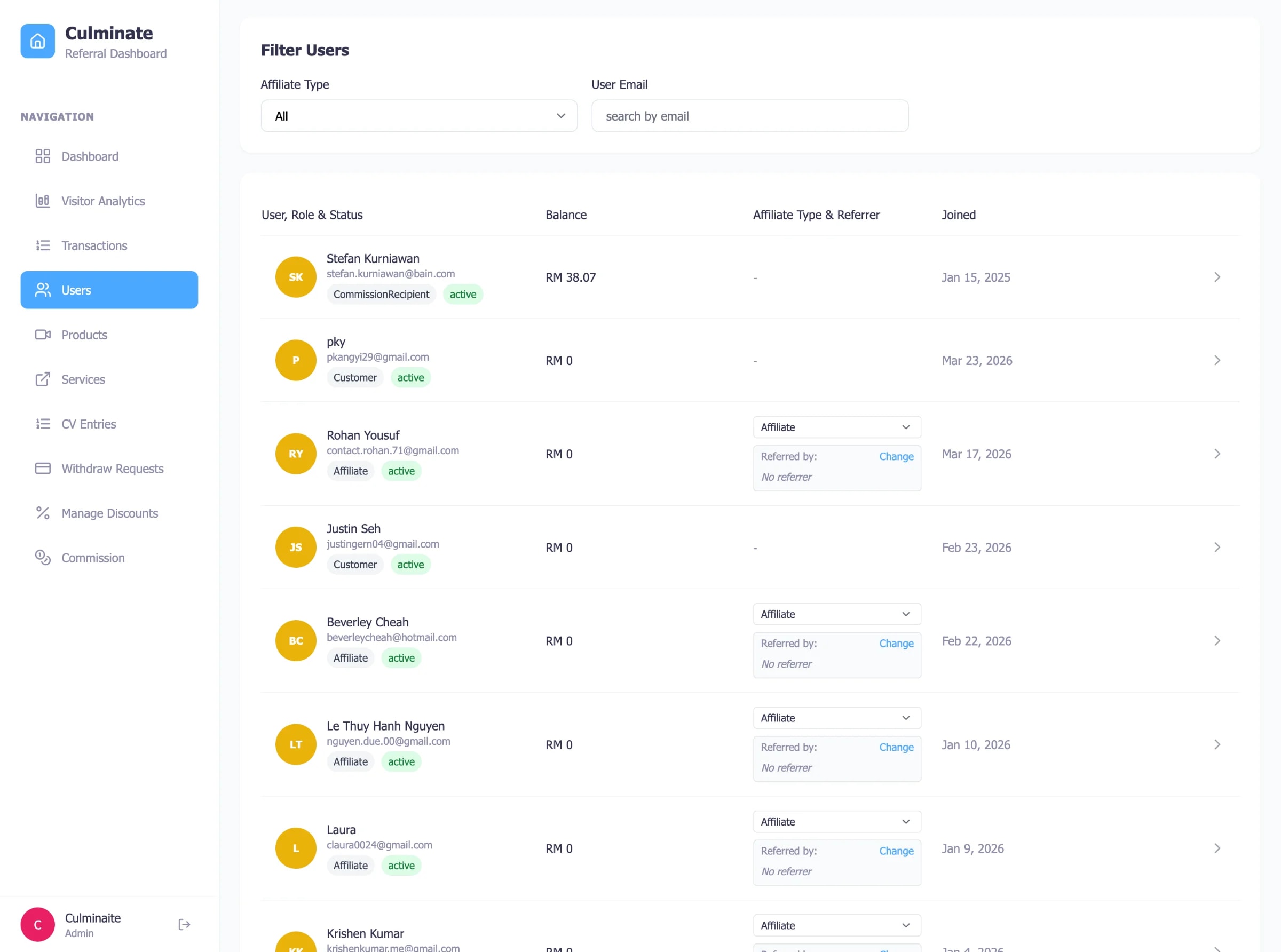Click the Culminaite admin avatar
The width and height of the screenshot is (1281, 952).
coord(37,924)
